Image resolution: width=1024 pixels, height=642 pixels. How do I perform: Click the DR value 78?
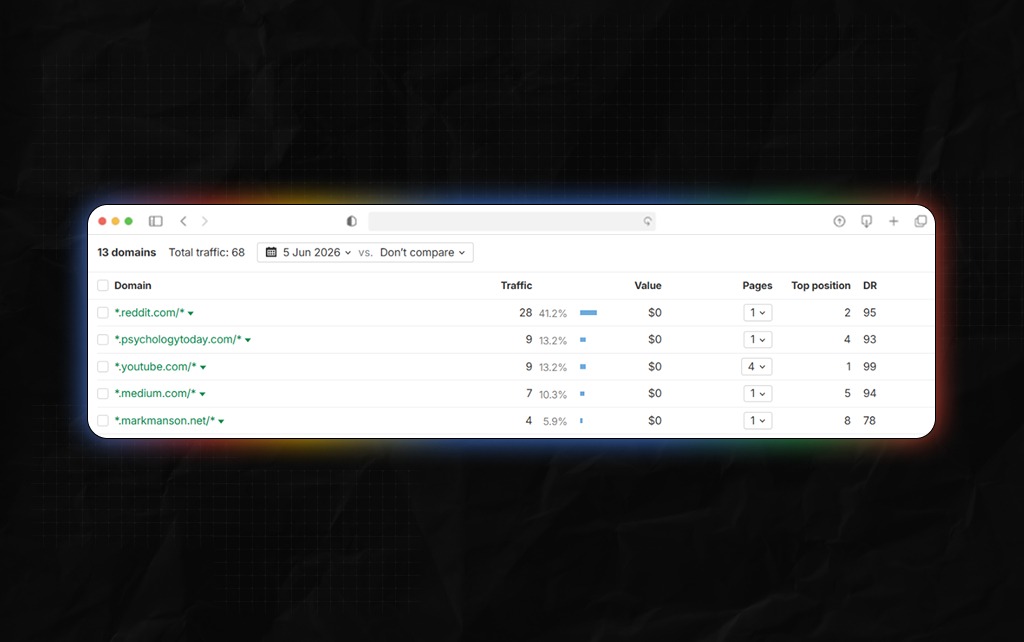pos(869,421)
